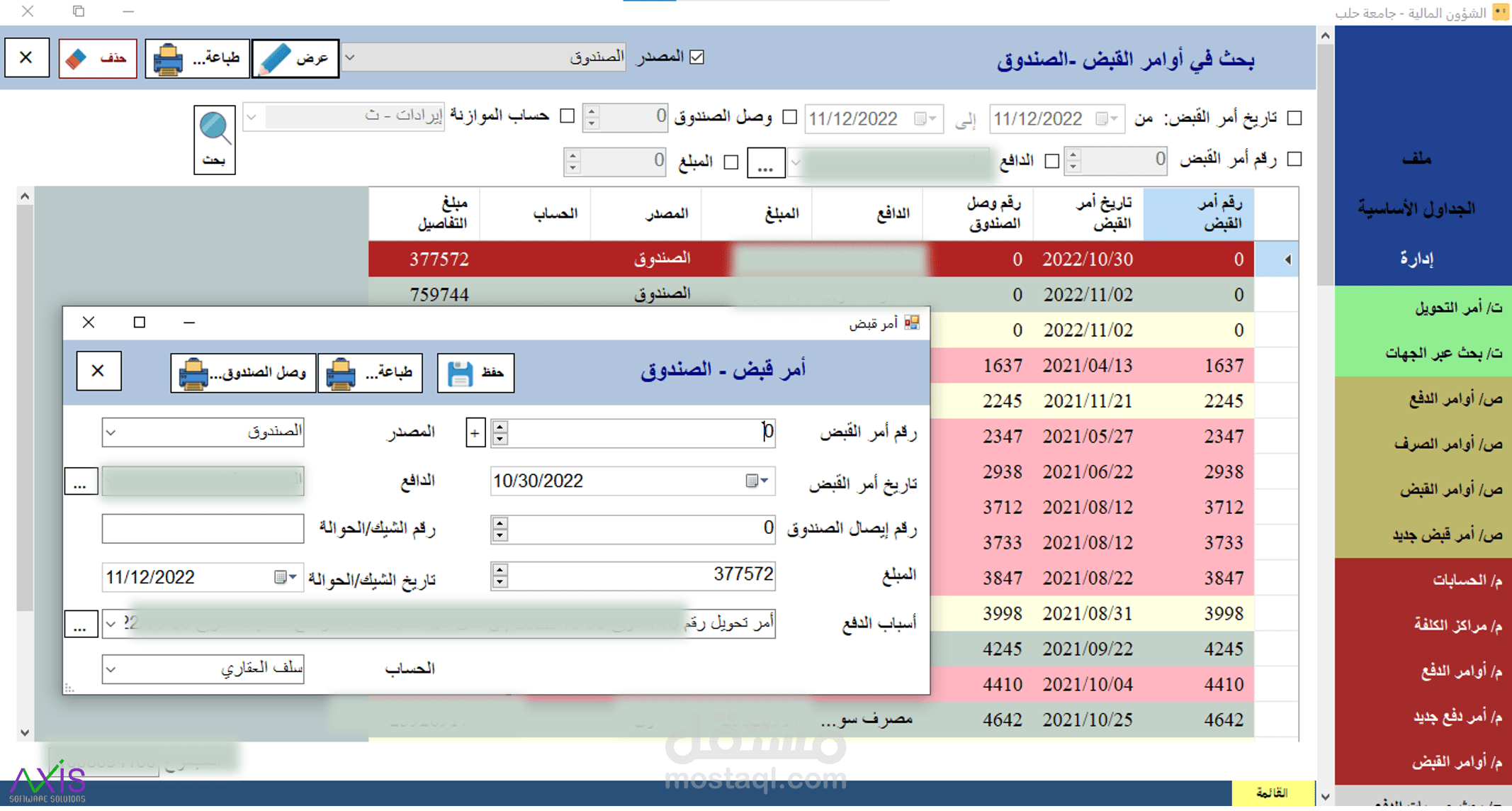This screenshot has height=811, width=1512.
Task: Select ص/ أوامر القبض in the sidebar
Action: point(1450,489)
